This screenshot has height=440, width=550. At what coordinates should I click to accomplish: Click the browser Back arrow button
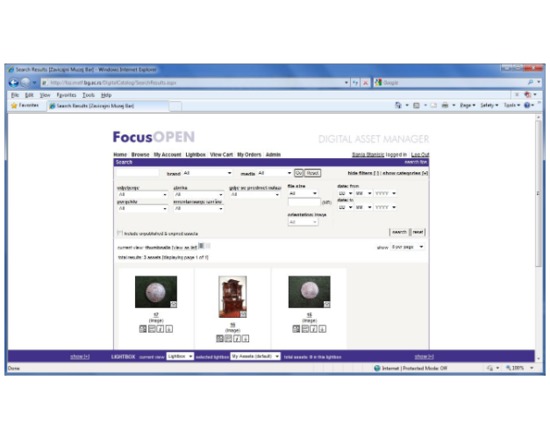pos(14,83)
